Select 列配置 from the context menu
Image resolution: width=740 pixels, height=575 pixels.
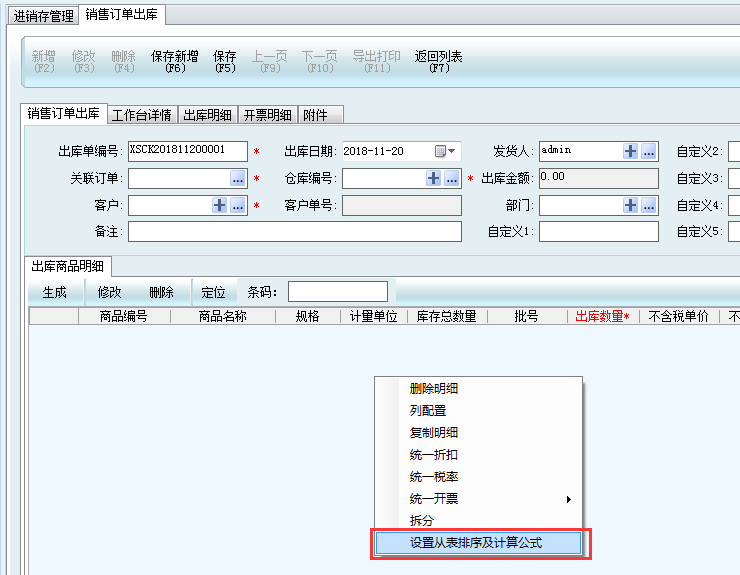click(x=428, y=411)
